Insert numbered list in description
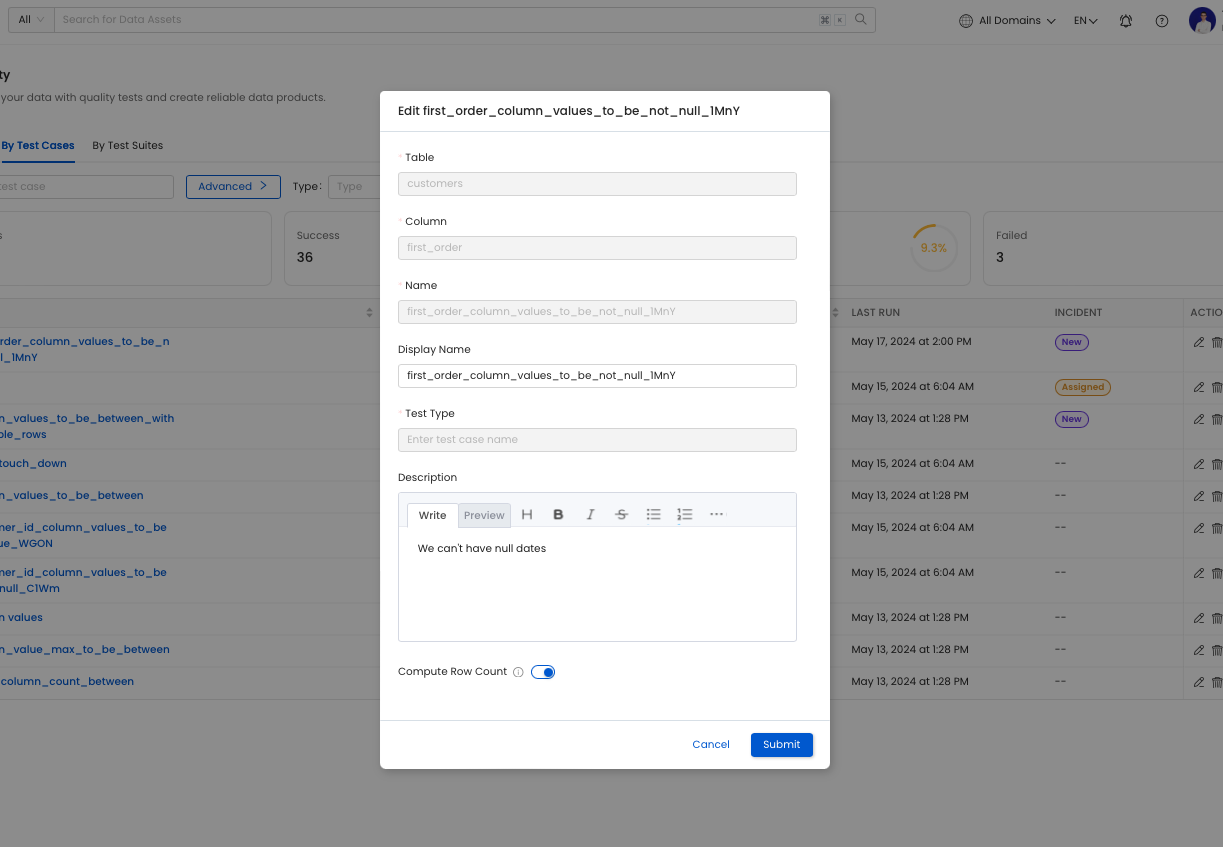The width and height of the screenshot is (1223, 847). pyautogui.click(x=685, y=515)
